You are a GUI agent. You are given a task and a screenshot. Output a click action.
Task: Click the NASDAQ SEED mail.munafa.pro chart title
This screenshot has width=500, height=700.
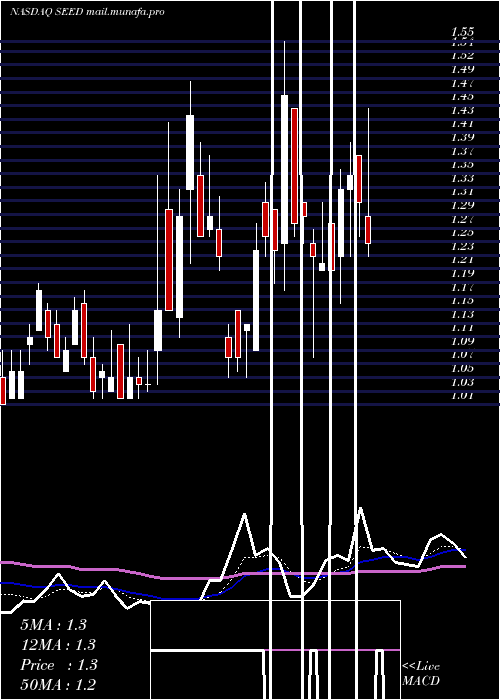[87, 12]
